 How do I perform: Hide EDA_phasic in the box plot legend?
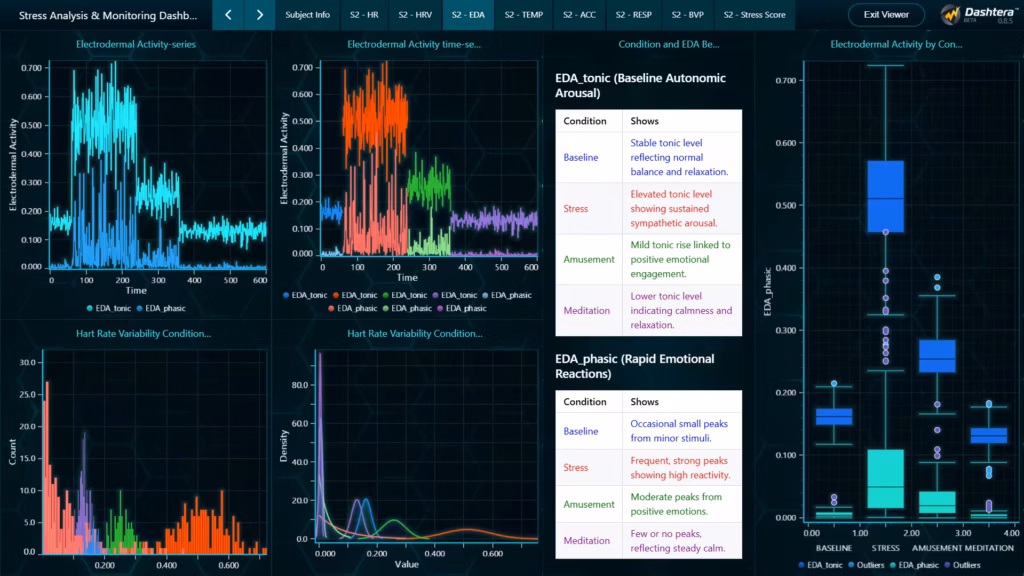click(913, 565)
